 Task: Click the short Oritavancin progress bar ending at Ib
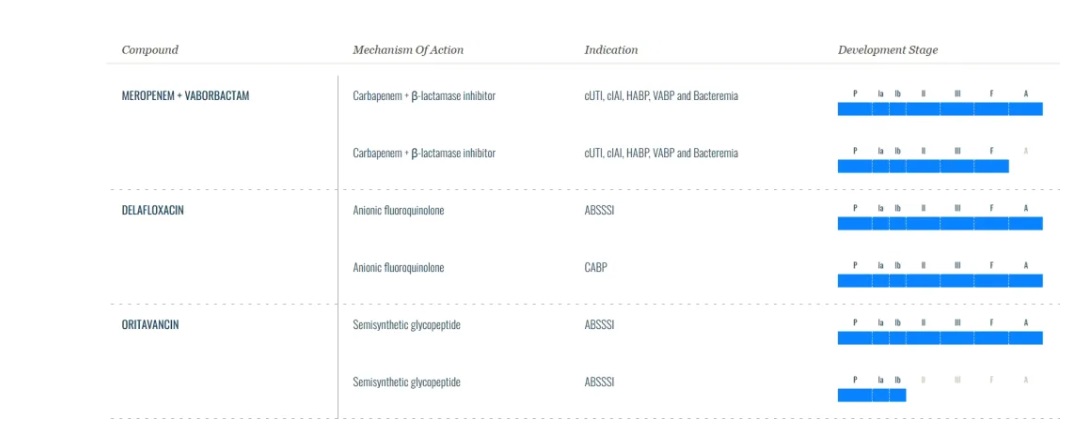pyautogui.click(x=871, y=395)
